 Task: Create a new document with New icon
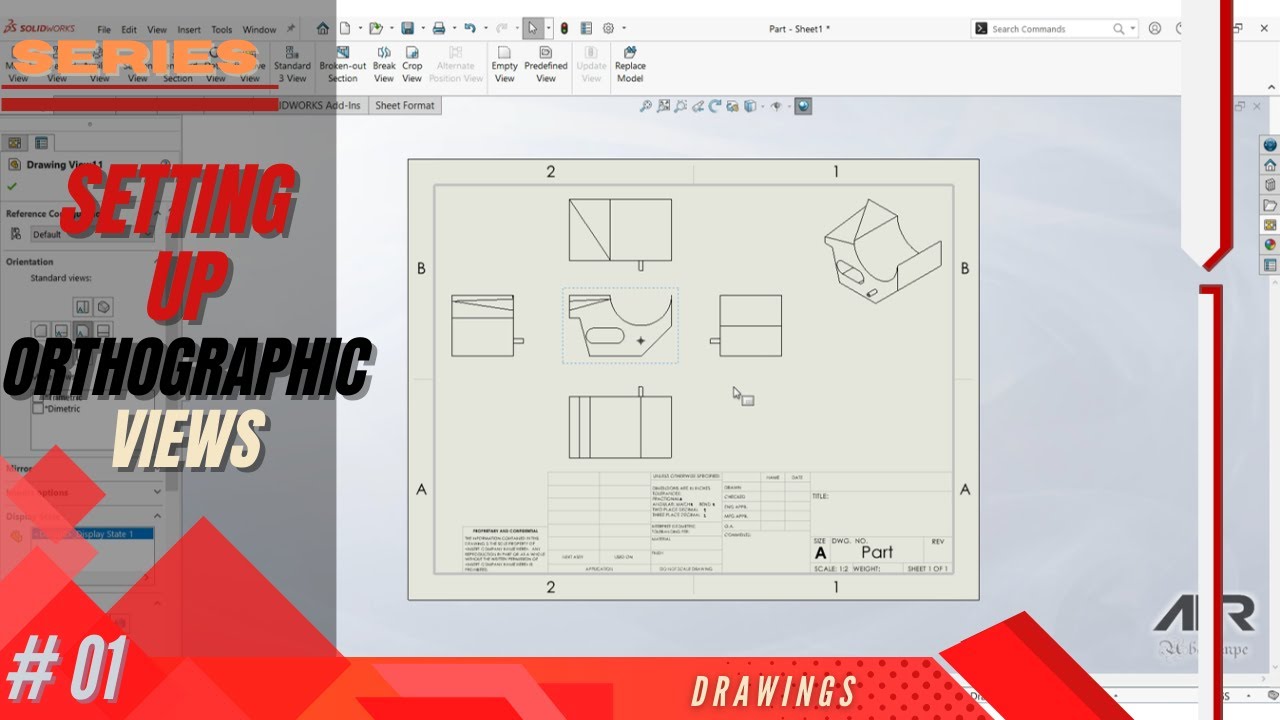344,29
